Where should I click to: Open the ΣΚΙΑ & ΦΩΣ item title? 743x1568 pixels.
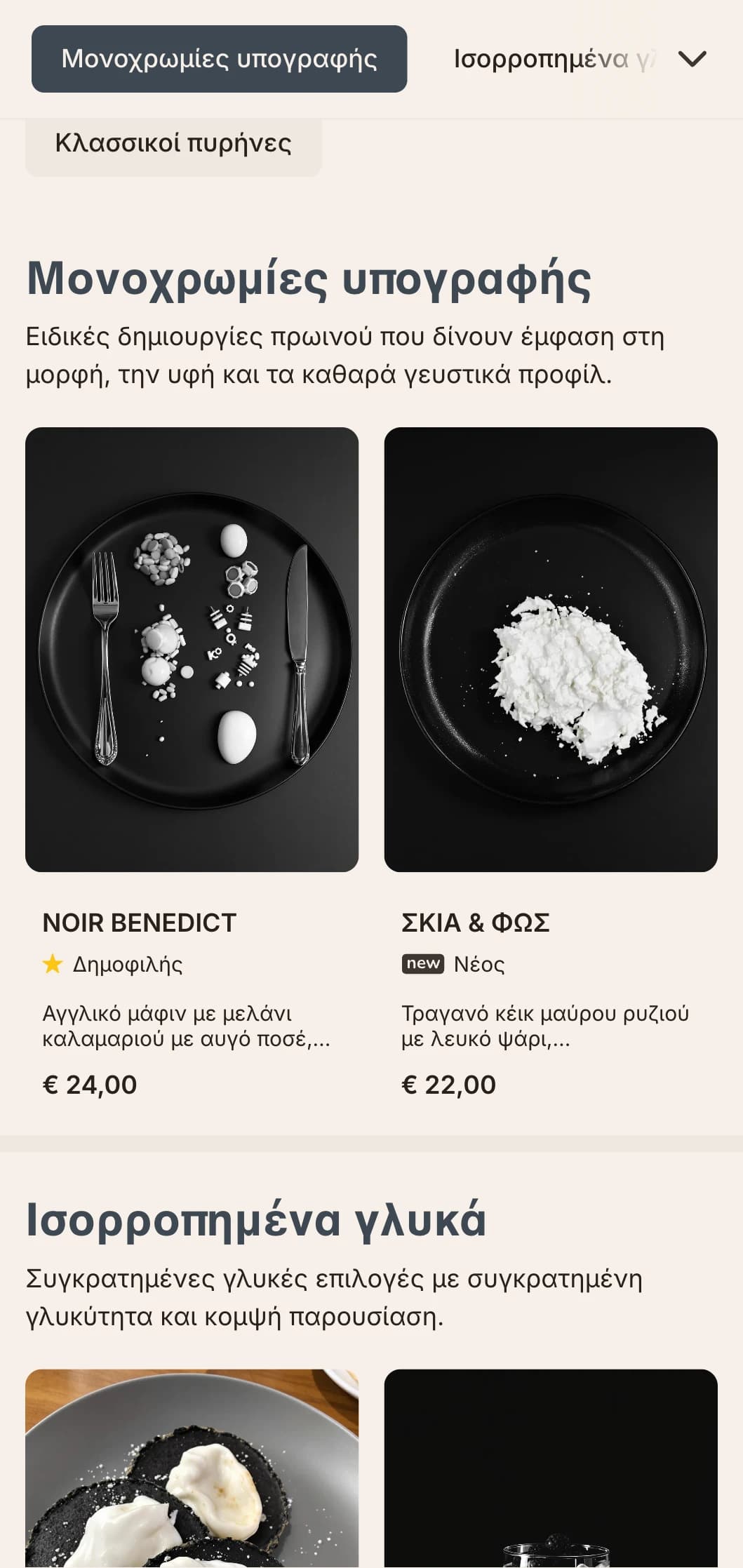[476, 923]
